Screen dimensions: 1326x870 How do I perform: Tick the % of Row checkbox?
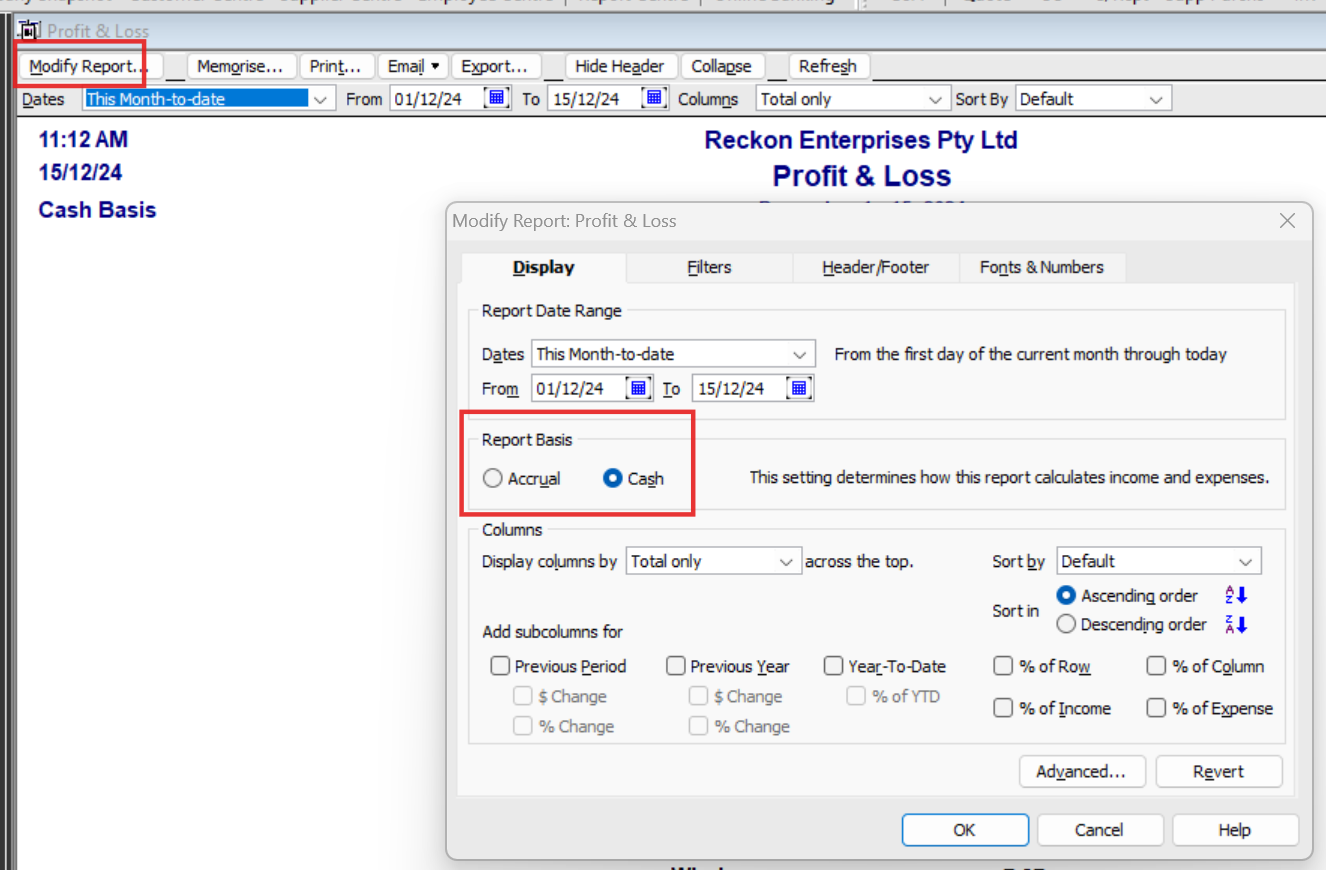point(1003,666)
